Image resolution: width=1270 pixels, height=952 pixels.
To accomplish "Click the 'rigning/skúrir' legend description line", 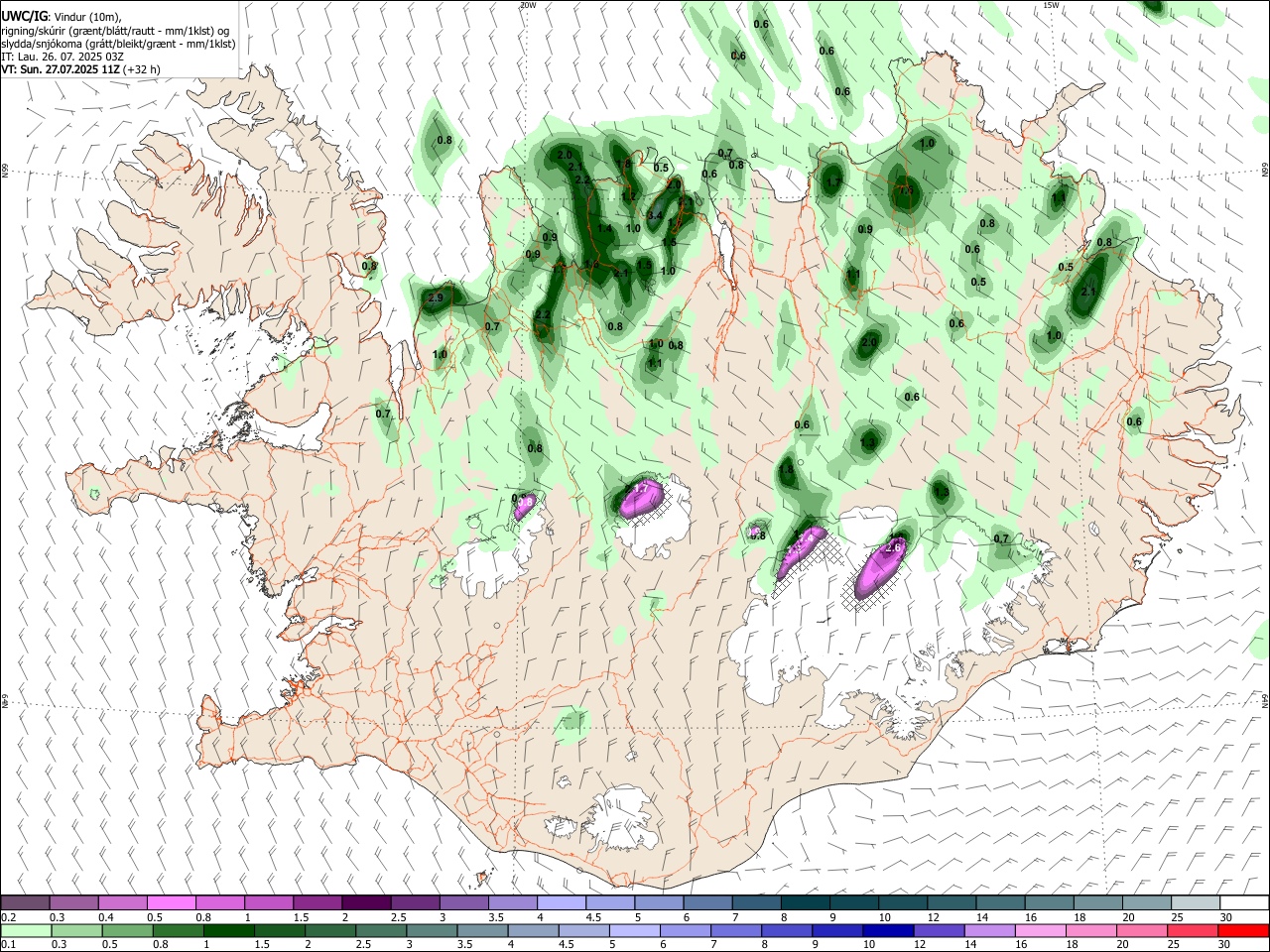I will pos(116,31).
